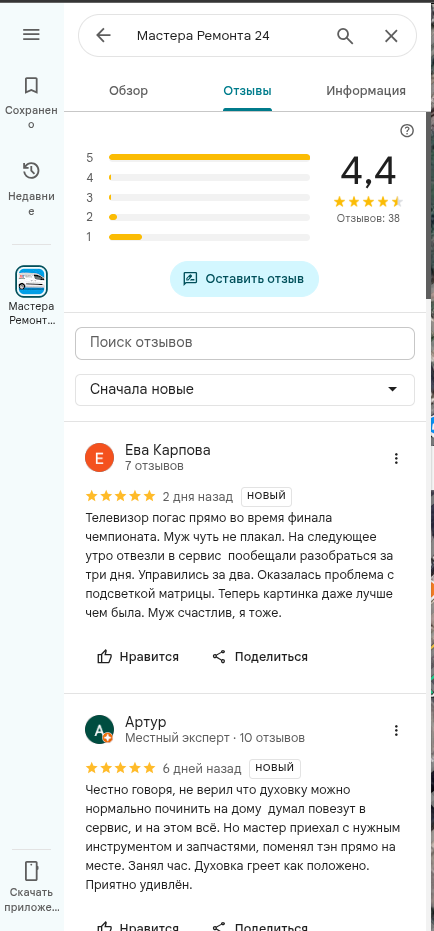434x931 pixels.
Task: Click star rating on Артур's review
Action: tap(121, 768)
